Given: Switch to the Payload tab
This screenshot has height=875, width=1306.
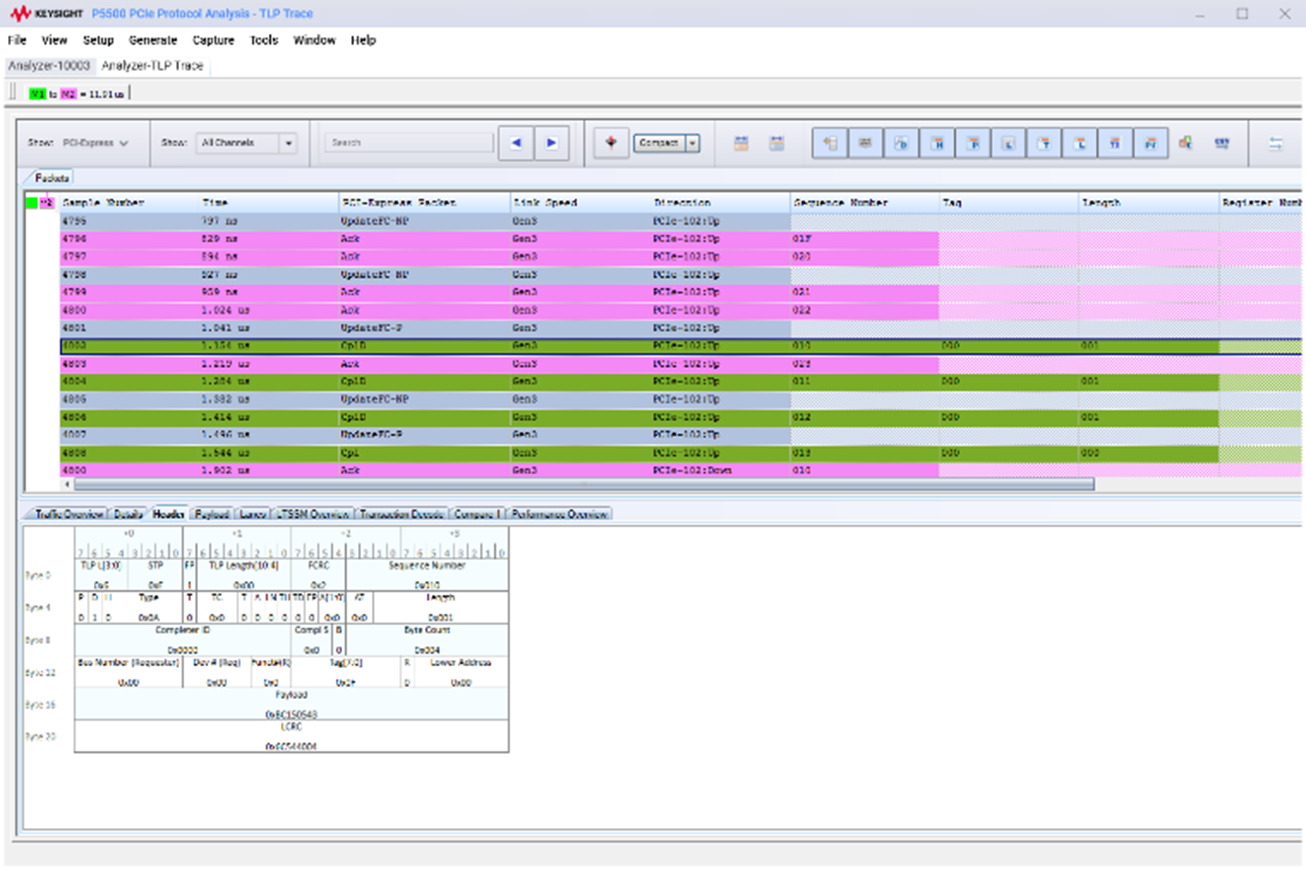Looking at the screenshot, I should [x=211, y=512].
